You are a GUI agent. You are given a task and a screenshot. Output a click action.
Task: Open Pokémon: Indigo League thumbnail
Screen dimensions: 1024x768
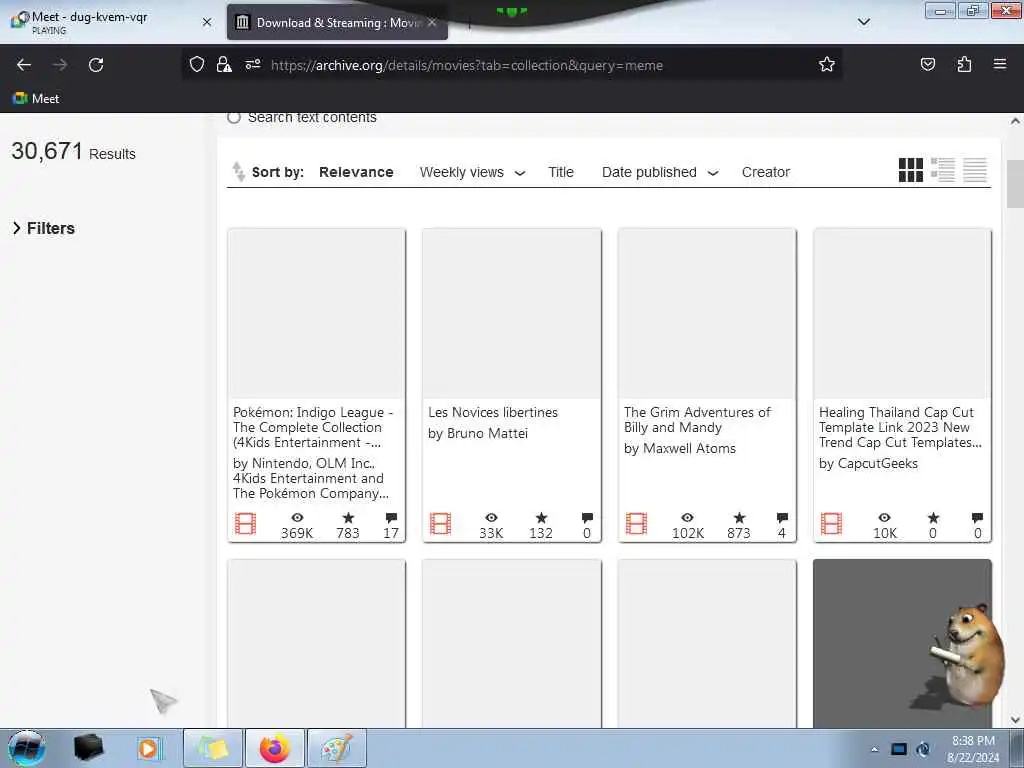(x=317, y=313)
